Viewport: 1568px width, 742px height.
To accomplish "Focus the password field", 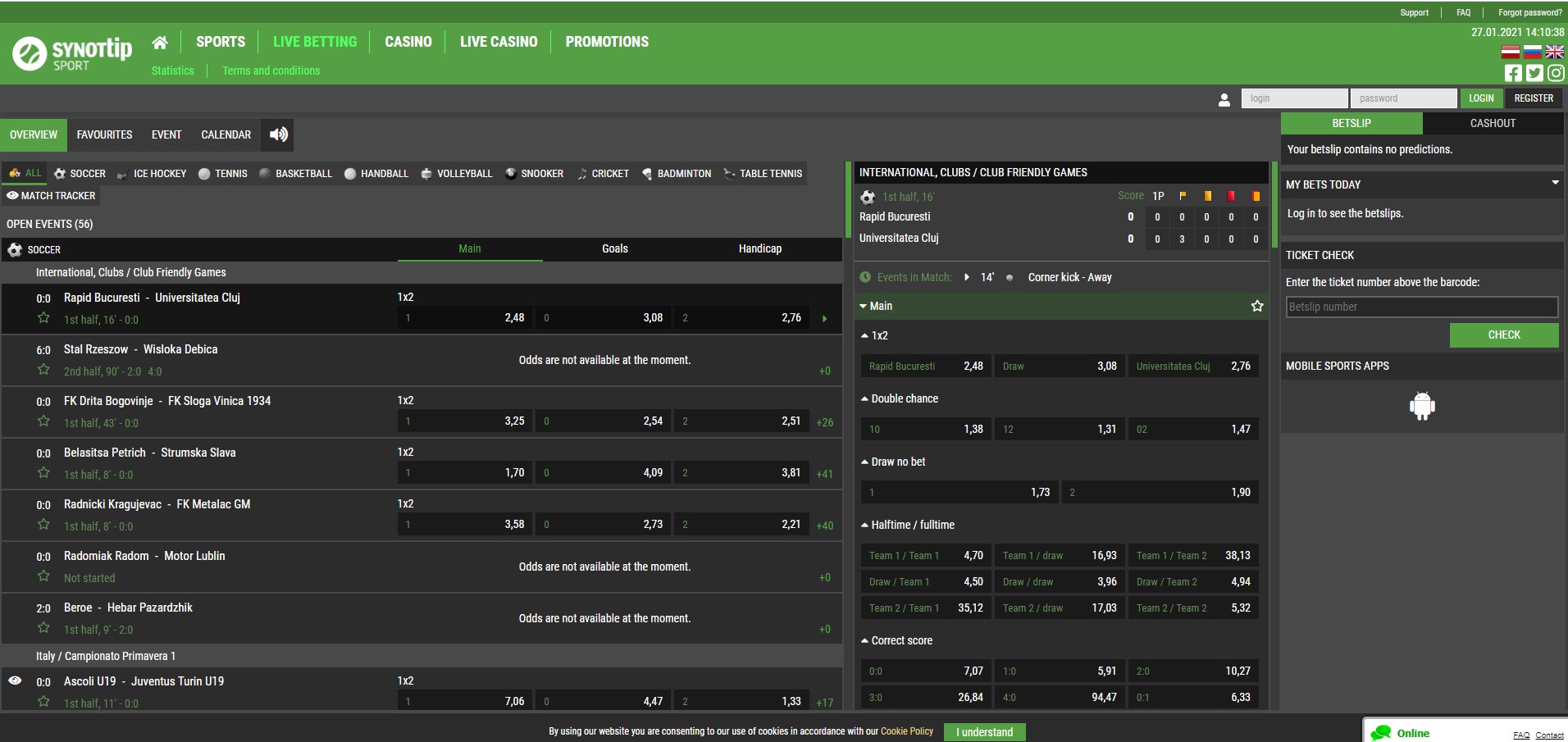I will (1403, 98).
